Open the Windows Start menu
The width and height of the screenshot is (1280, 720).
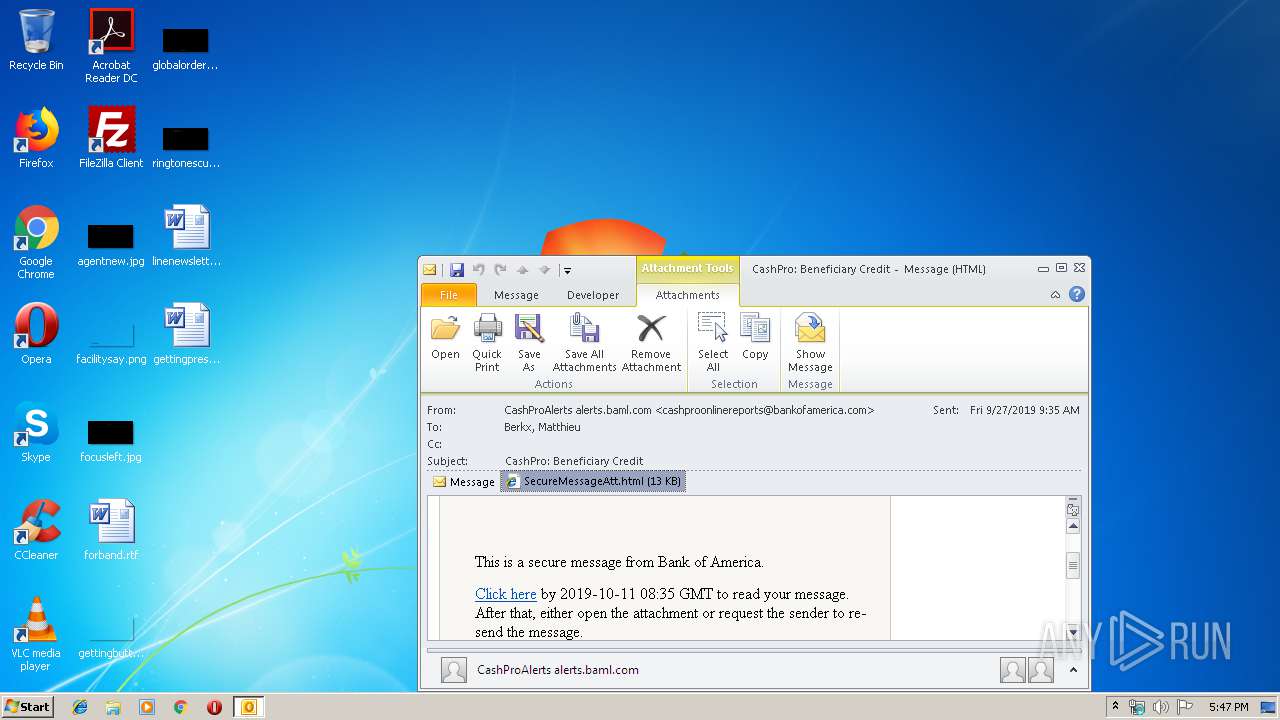pos(28,706)
